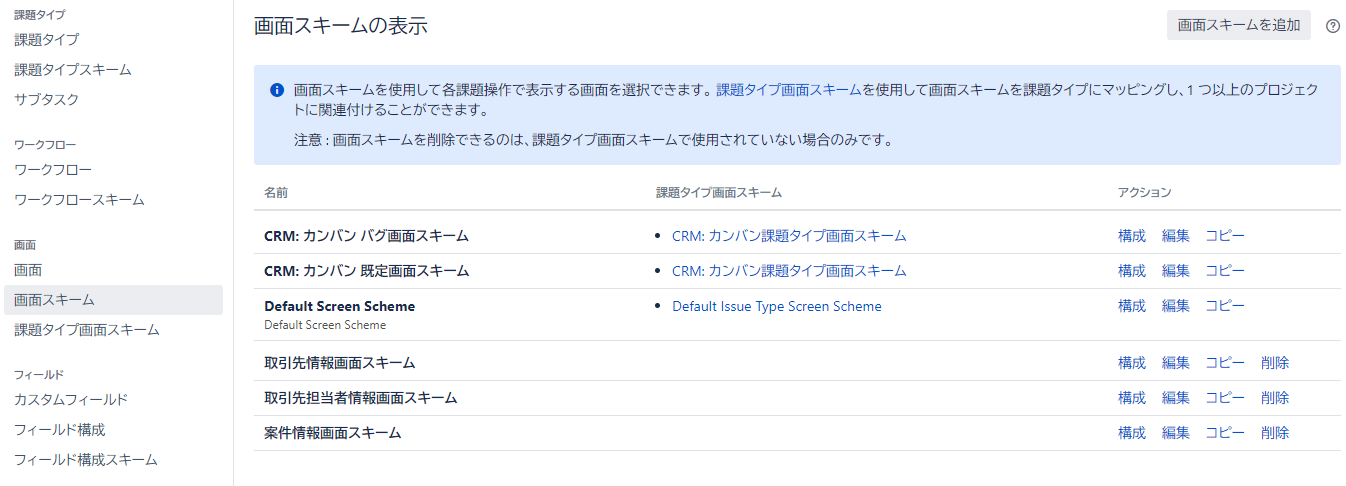This screenshot has height=486, width=1346.
Task: Click コピー for 案件情報画面スキーム
Action: 1225,433
